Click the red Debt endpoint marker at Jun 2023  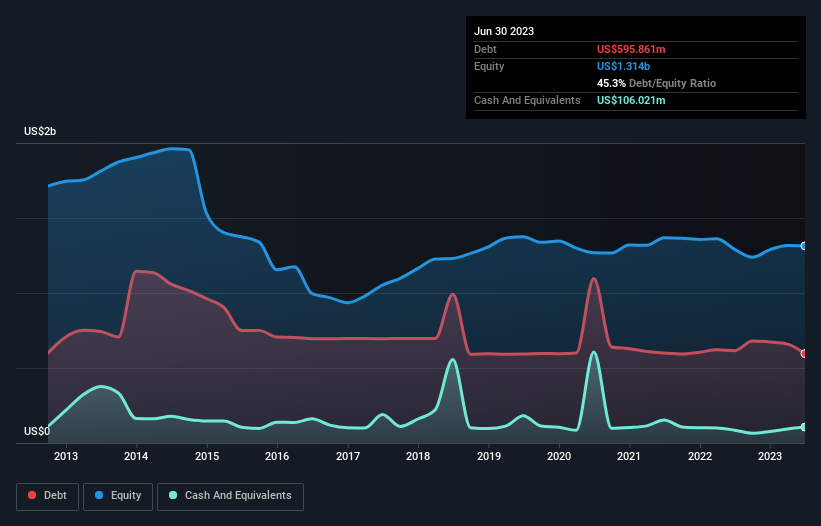(804, 354)
